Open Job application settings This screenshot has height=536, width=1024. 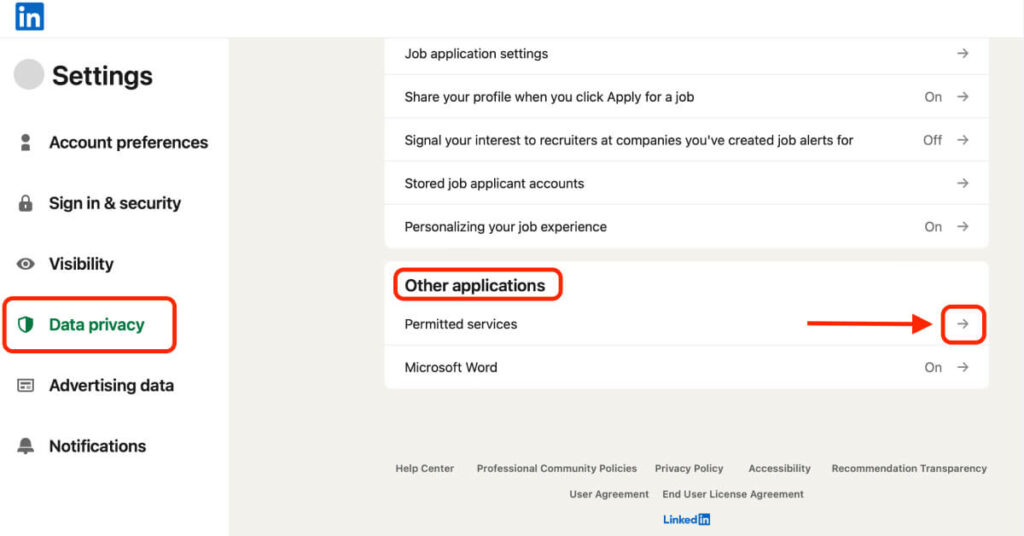tap(686, 54)
